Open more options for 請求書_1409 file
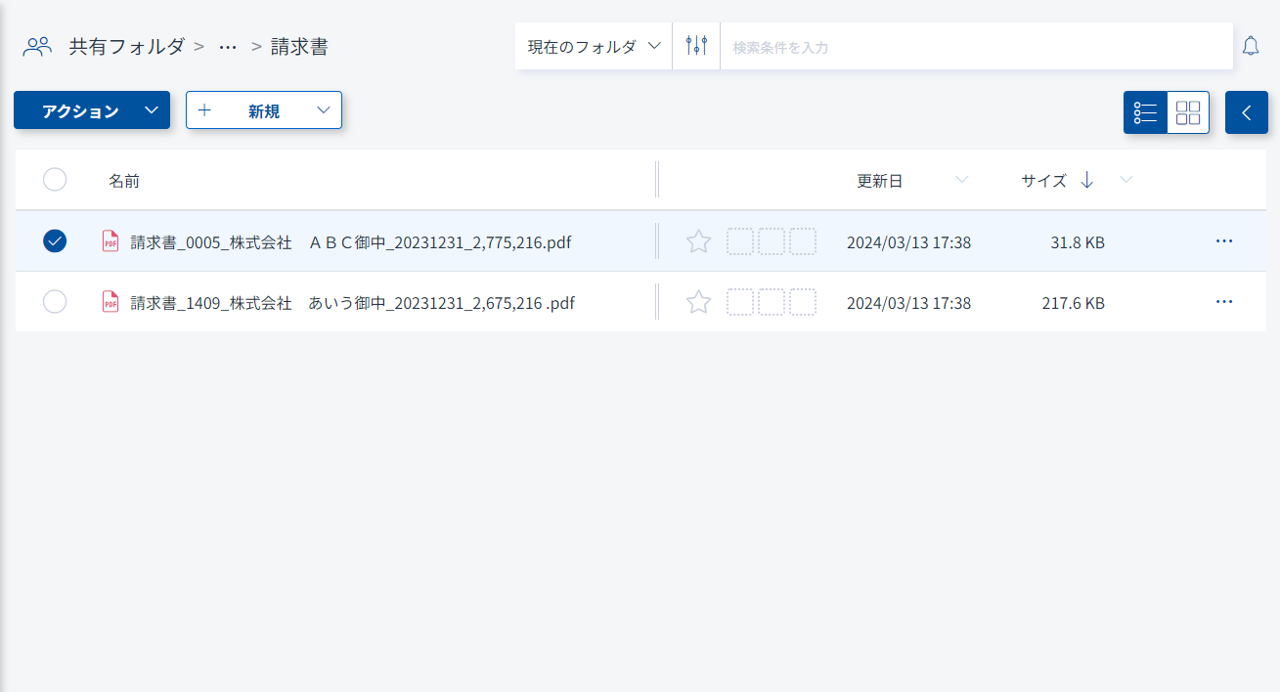Viewport: 1280px width, 692px height. 1223,302
